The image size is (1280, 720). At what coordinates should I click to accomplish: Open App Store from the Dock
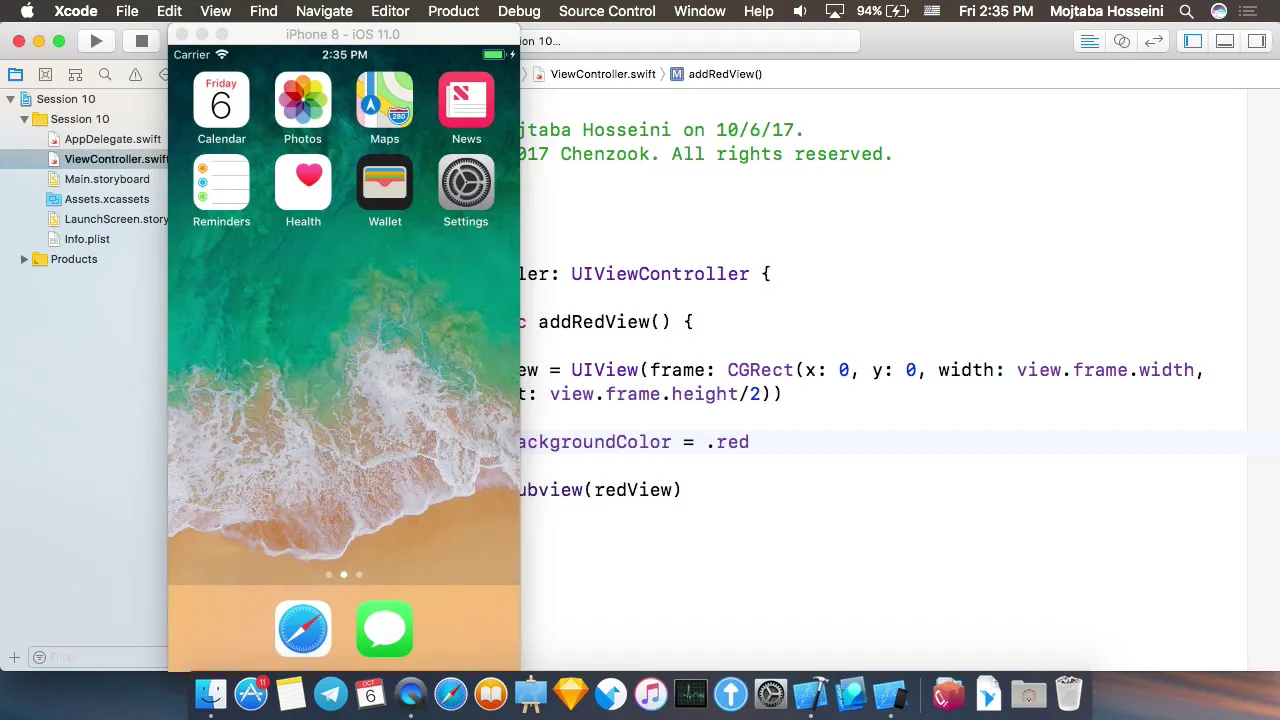(251, 694)
